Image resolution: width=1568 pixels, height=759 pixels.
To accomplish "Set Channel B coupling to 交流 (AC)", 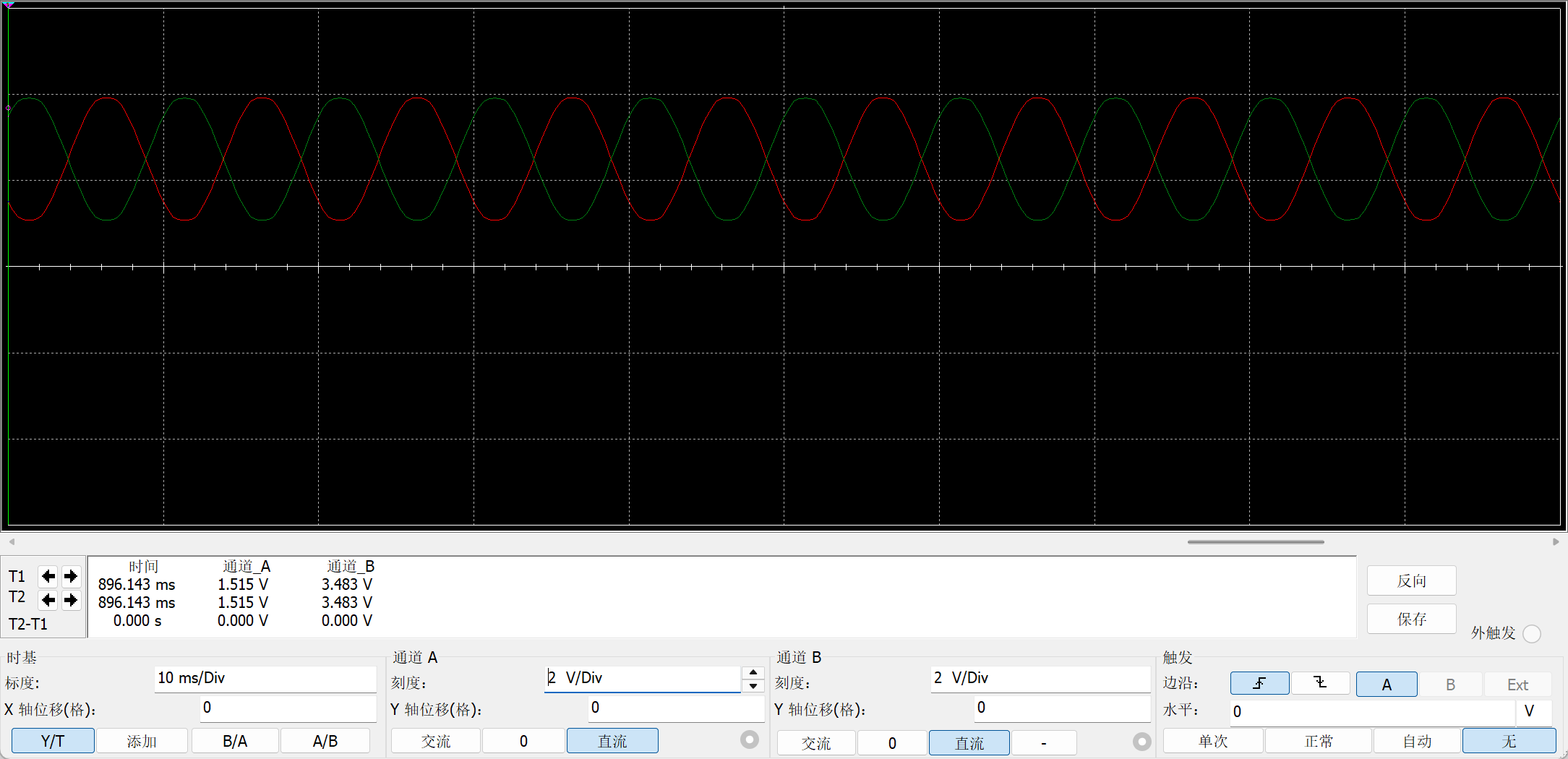I will (x=816, y=743).
